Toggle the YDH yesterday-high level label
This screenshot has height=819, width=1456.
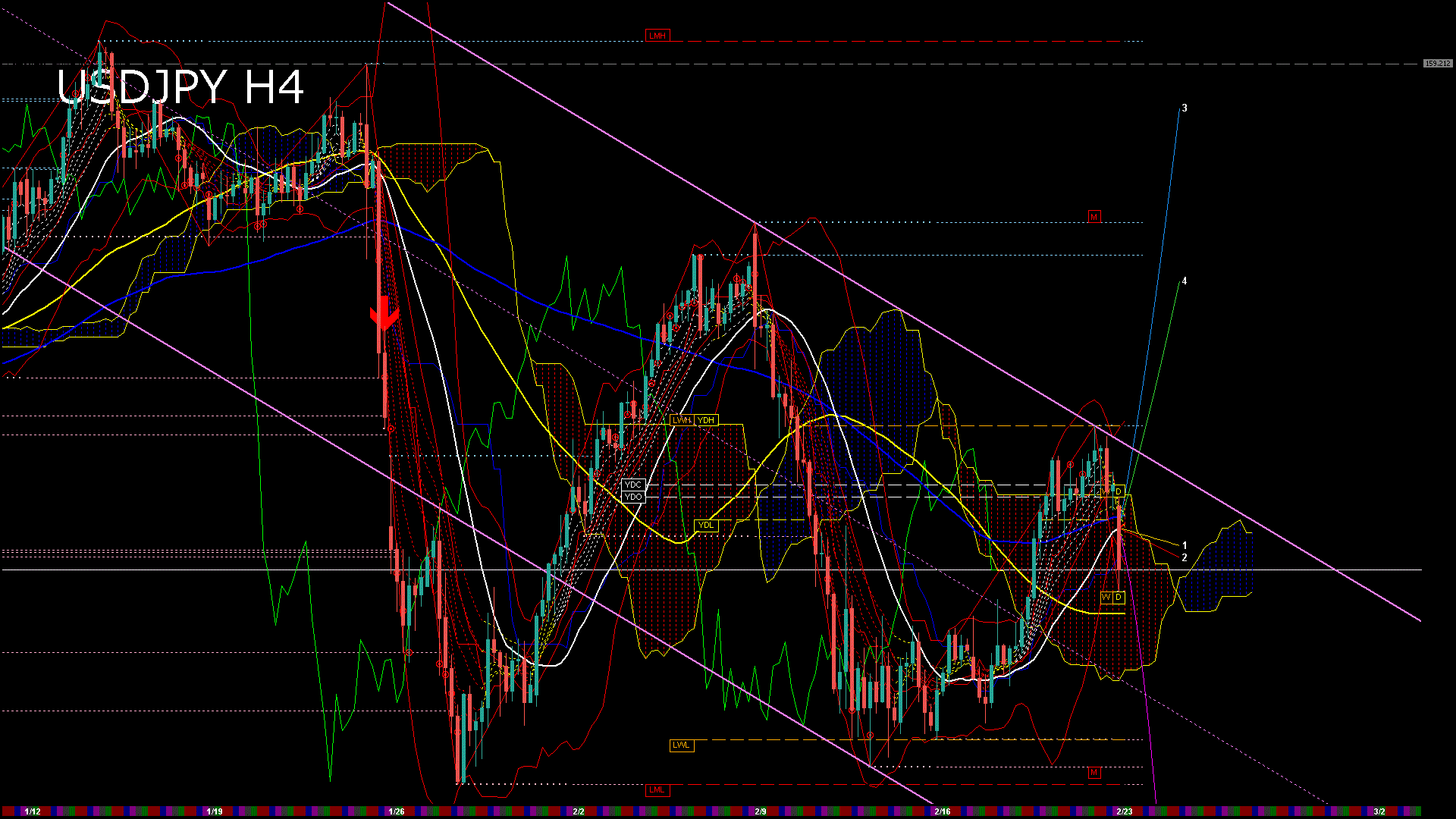tap(705, 419)
